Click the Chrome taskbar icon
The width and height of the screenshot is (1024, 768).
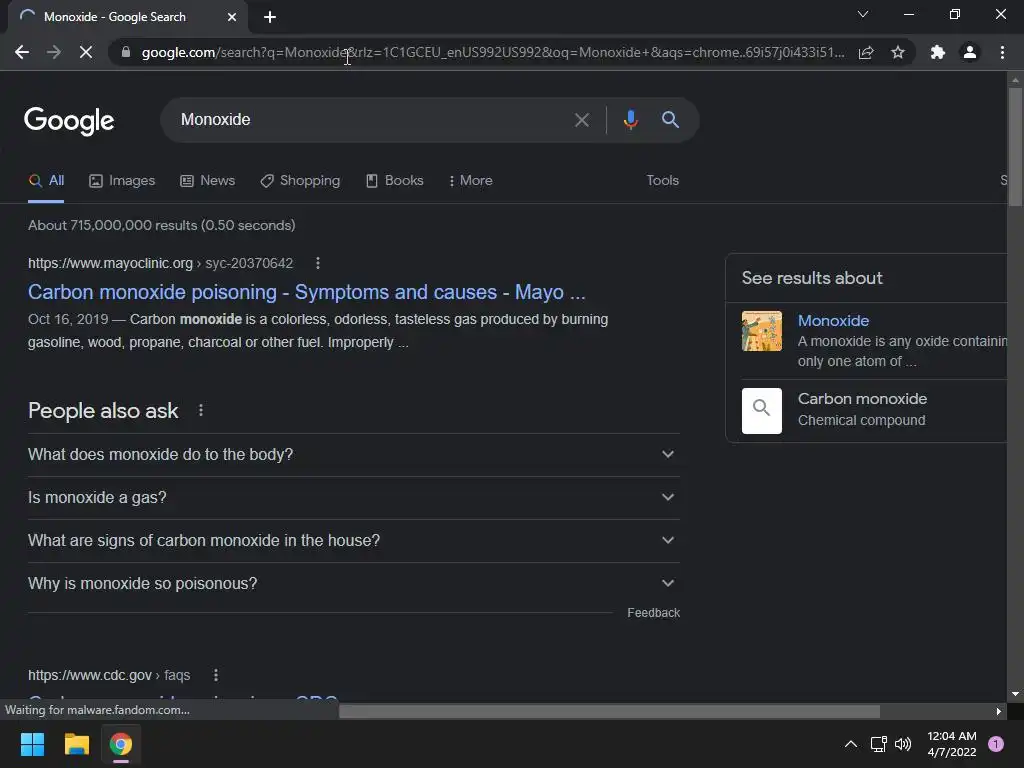121,744
